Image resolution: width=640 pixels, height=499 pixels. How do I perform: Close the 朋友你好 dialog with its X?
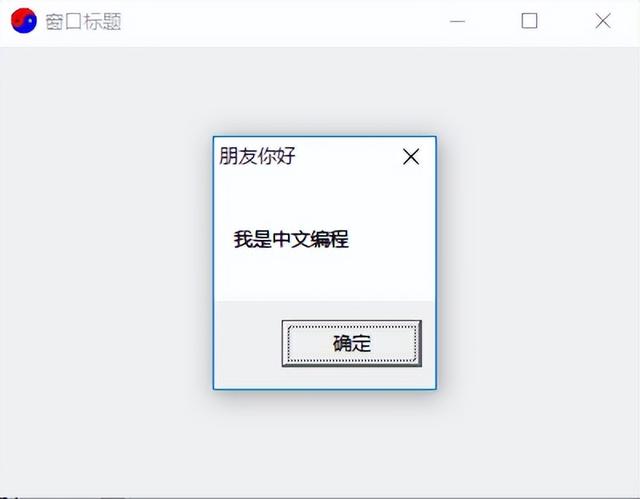[411, 157]
